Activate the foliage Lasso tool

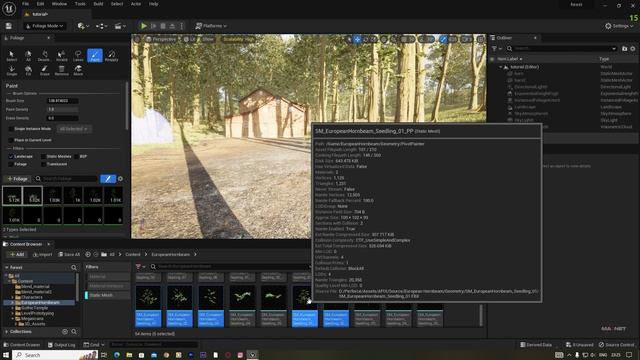pos(78,56)
